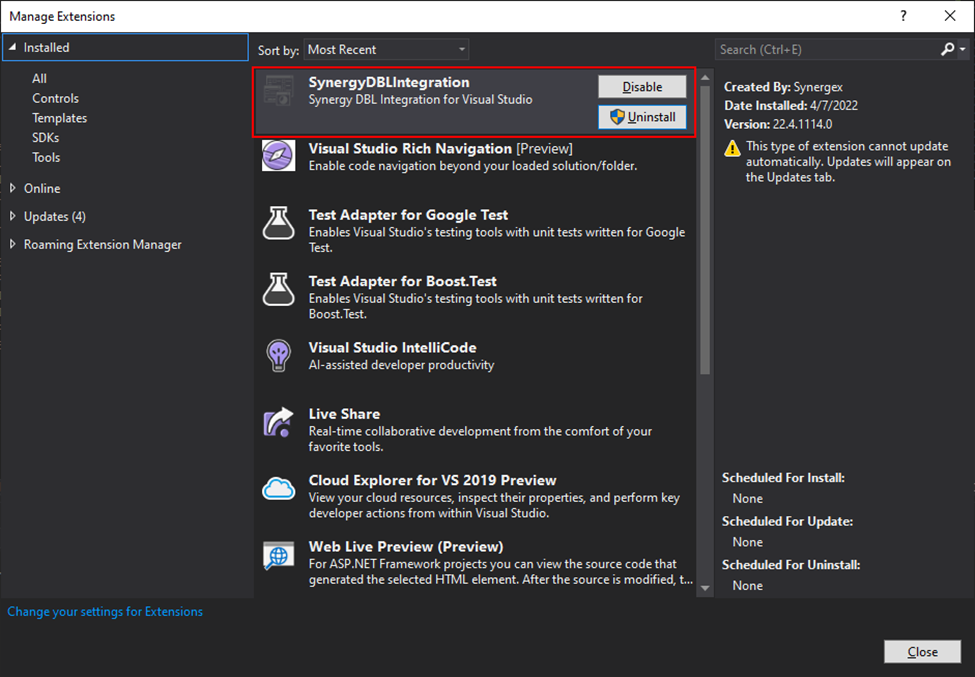
Task: Click the Visual Studio IntelliCode lightbulb icon
Action: [279, 356]
